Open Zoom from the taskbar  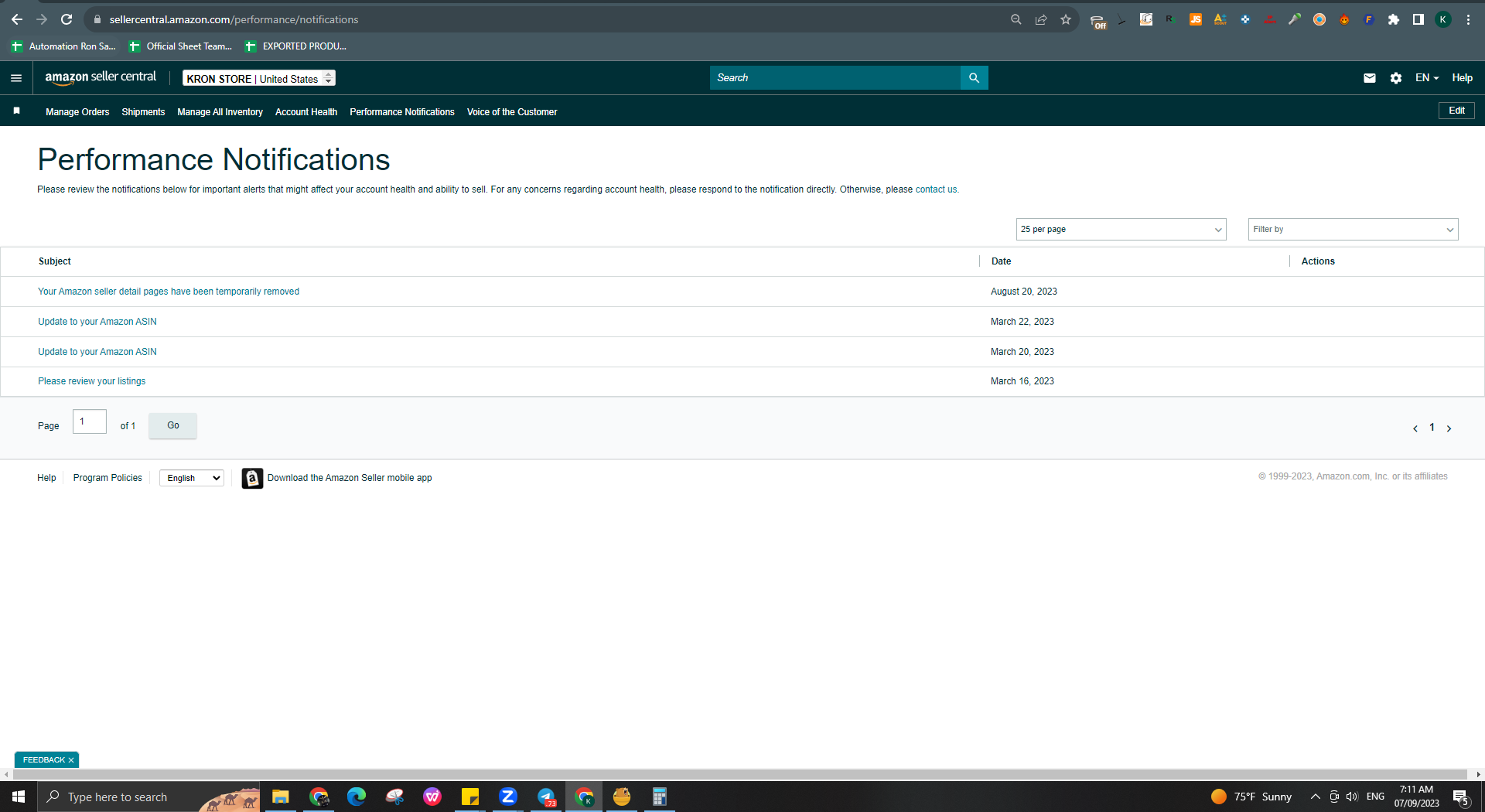click(508, 797)
